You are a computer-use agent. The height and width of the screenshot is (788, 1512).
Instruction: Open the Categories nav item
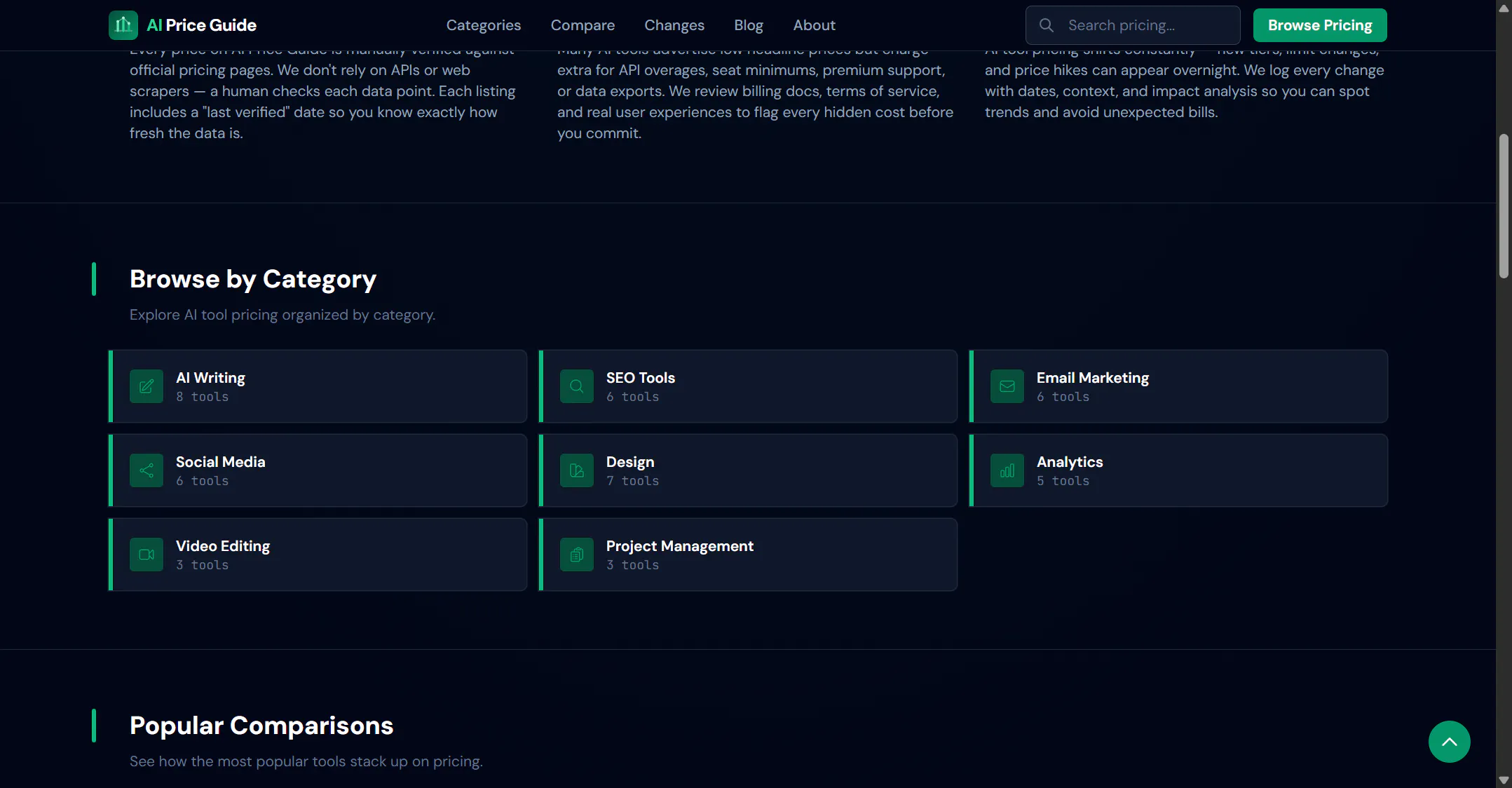click(x=484, y=25)
